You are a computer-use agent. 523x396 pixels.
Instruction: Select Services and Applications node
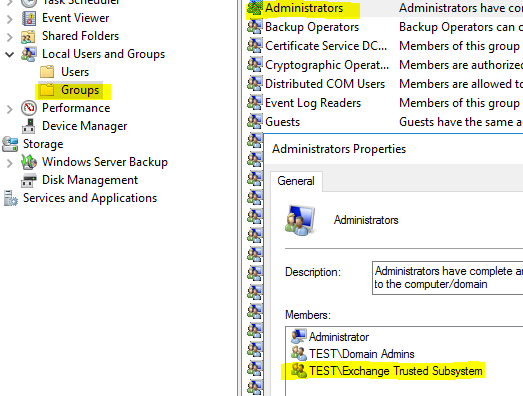pos(90,198)
